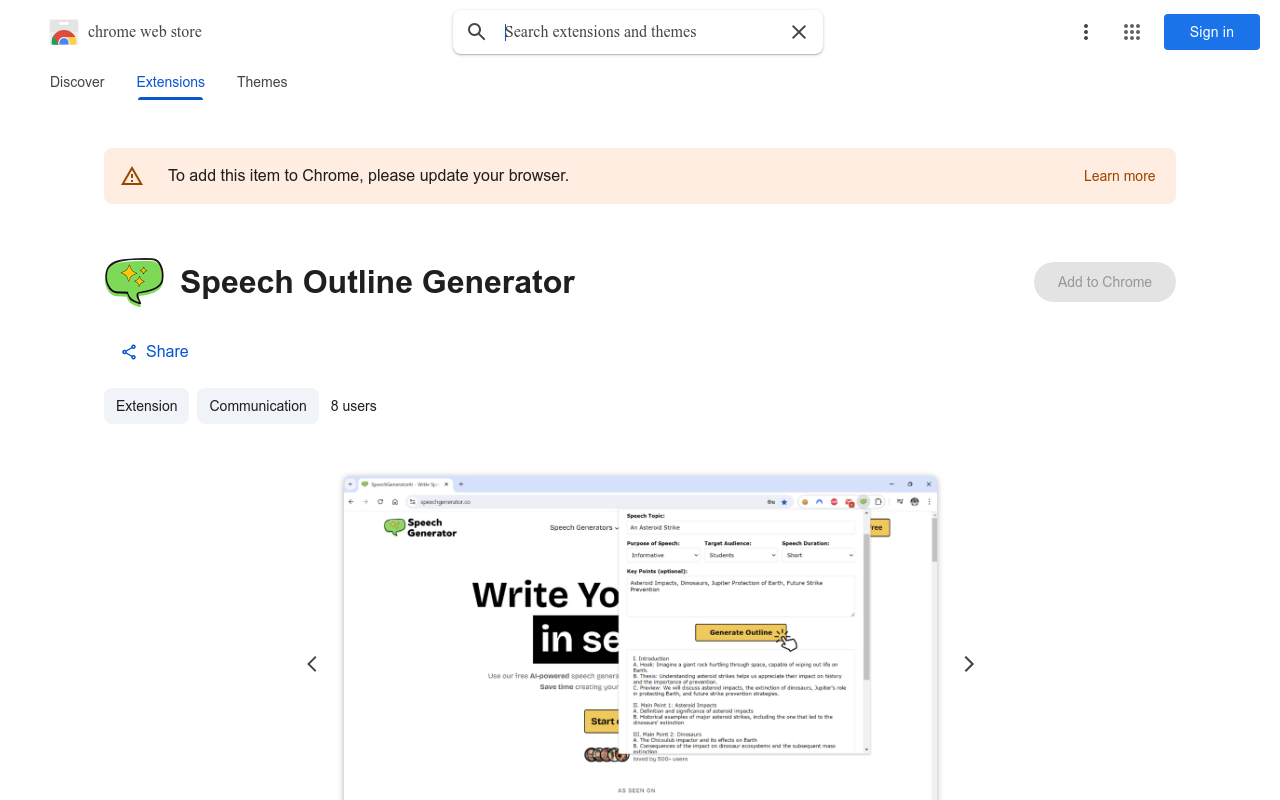
Task: Switch to the Discover tab
Action: click(x=77, y=82)
